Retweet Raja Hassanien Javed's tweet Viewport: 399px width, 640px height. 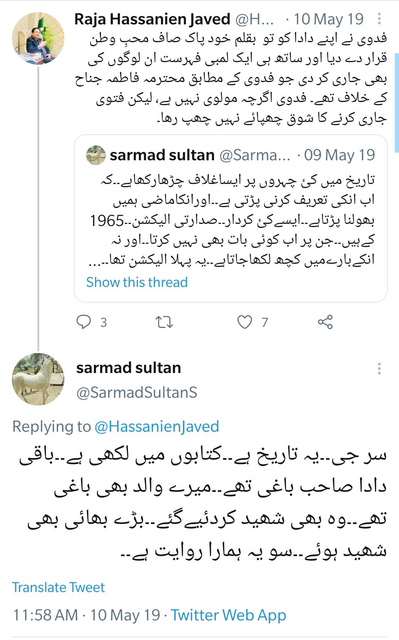(x=164, y=322)
